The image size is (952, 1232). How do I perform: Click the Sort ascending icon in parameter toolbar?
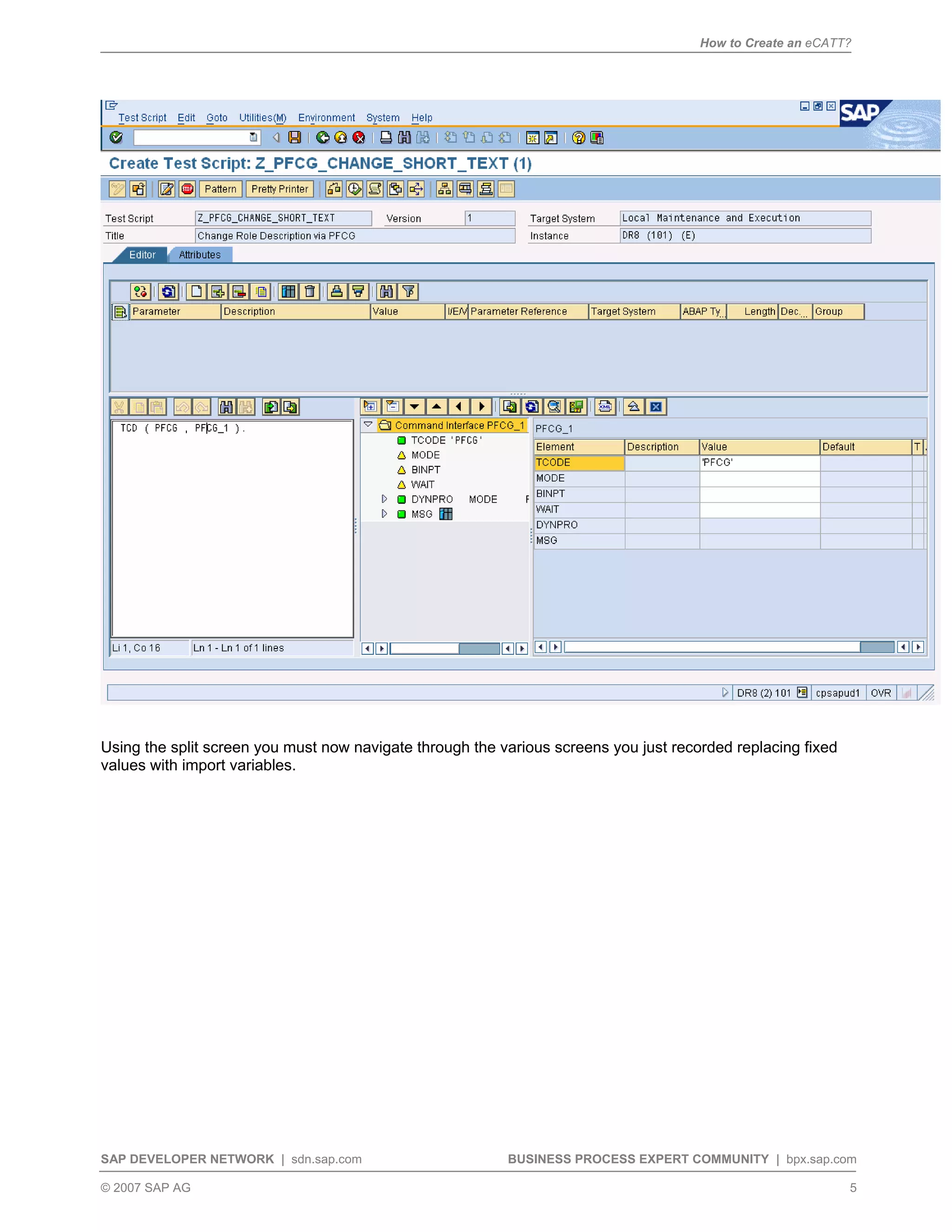337,291
